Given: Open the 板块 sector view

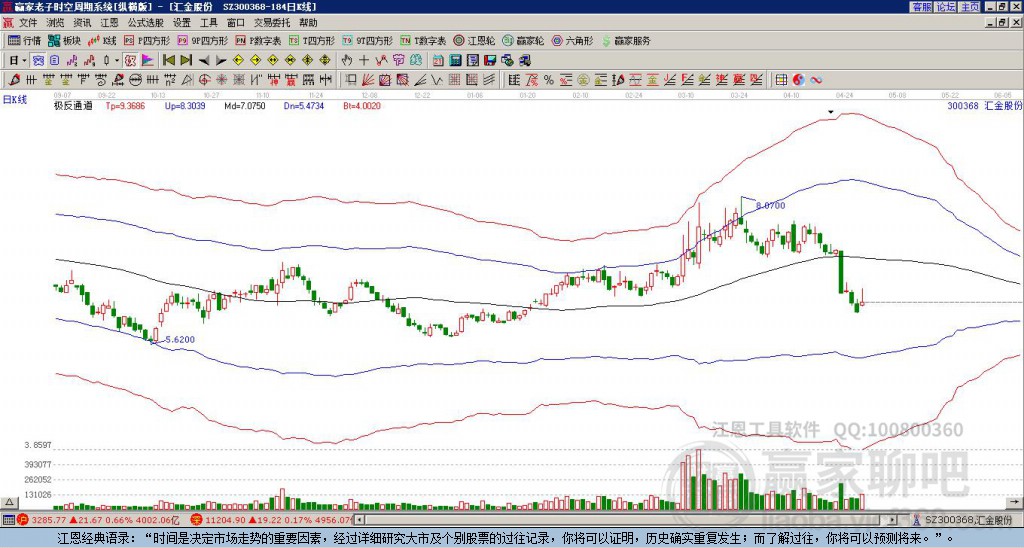Looking at the screenshot, I should point(64,40).
